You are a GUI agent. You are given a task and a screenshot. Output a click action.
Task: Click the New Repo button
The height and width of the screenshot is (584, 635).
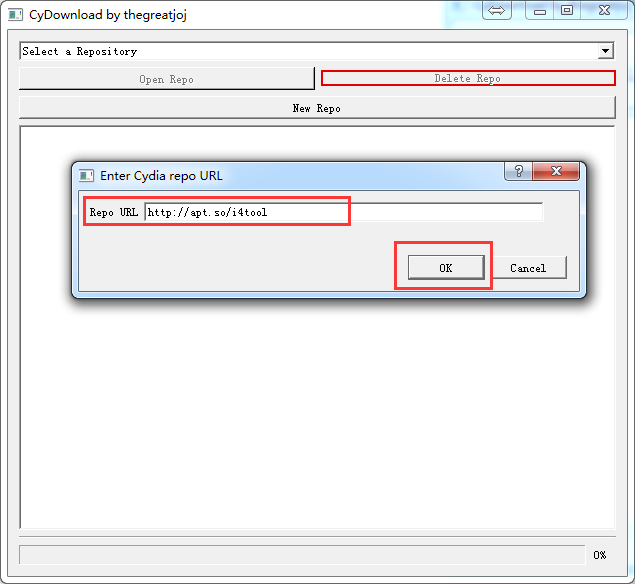click(317, 108)
